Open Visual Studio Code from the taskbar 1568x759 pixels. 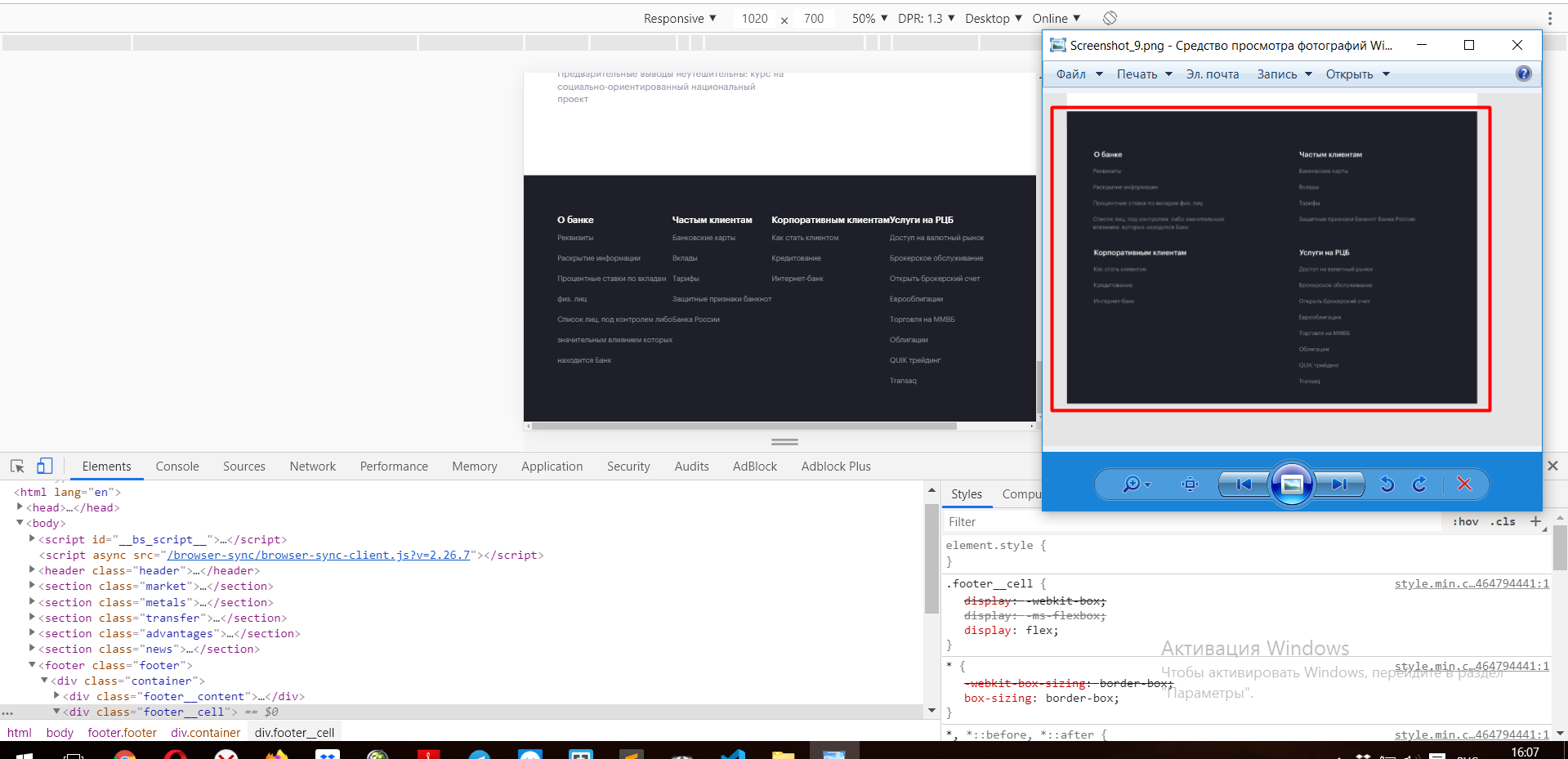click(732, 754)
